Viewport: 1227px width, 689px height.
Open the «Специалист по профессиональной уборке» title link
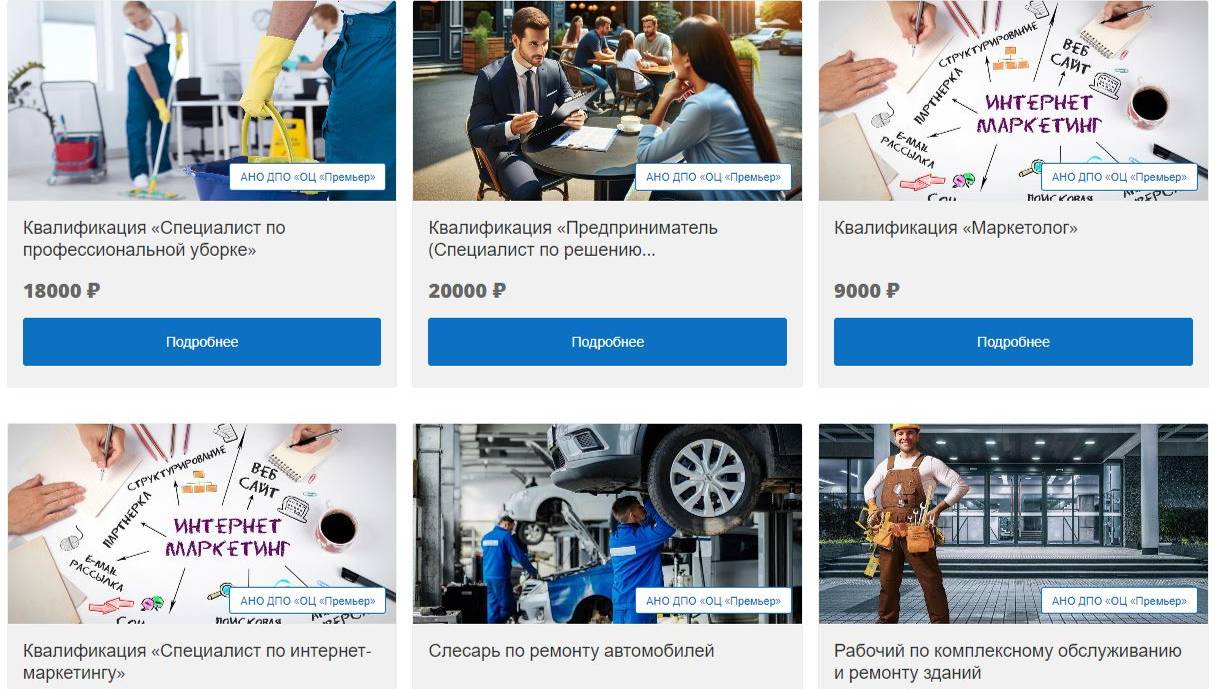154,239
